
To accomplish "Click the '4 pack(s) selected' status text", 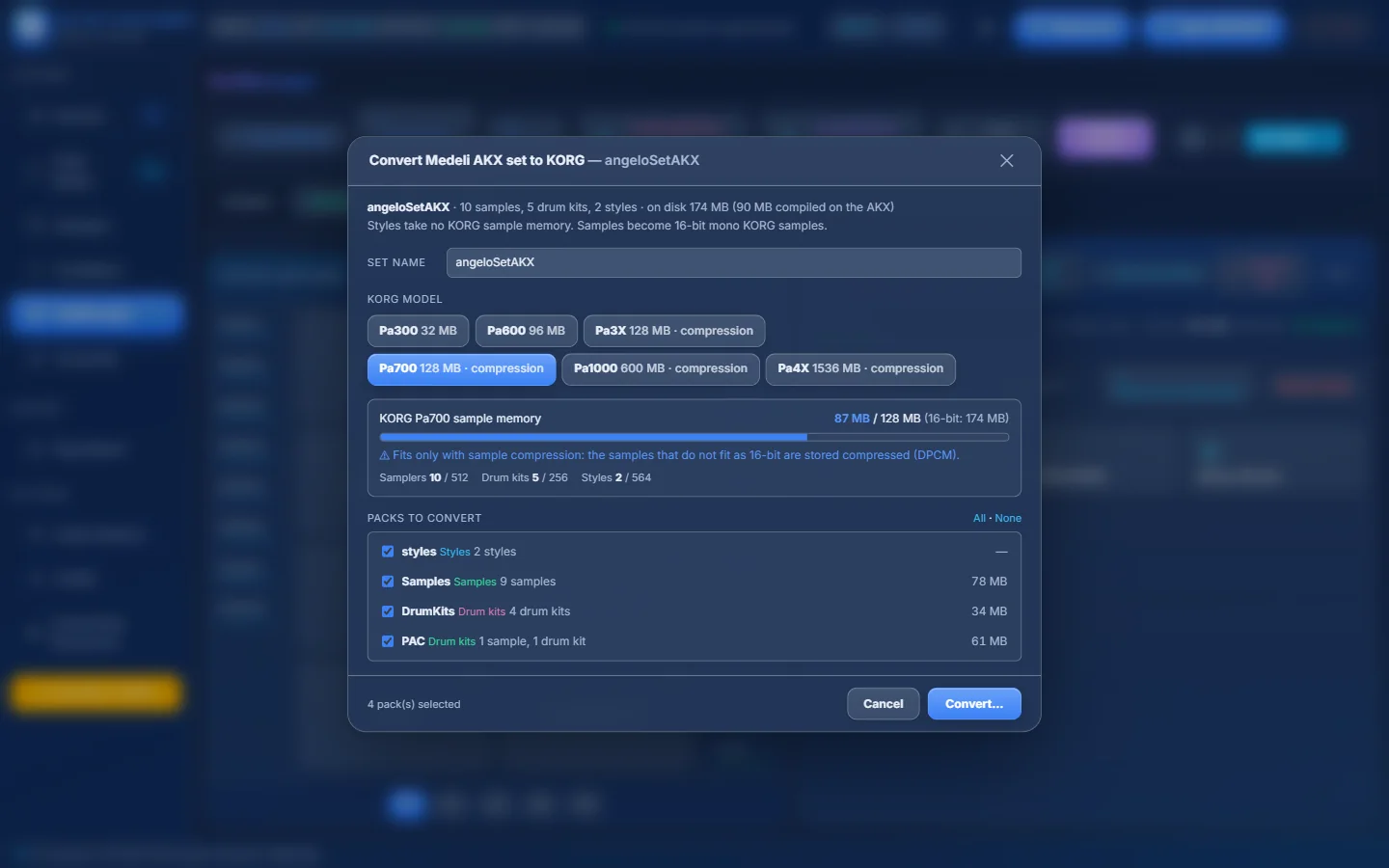I will [414, 704].
